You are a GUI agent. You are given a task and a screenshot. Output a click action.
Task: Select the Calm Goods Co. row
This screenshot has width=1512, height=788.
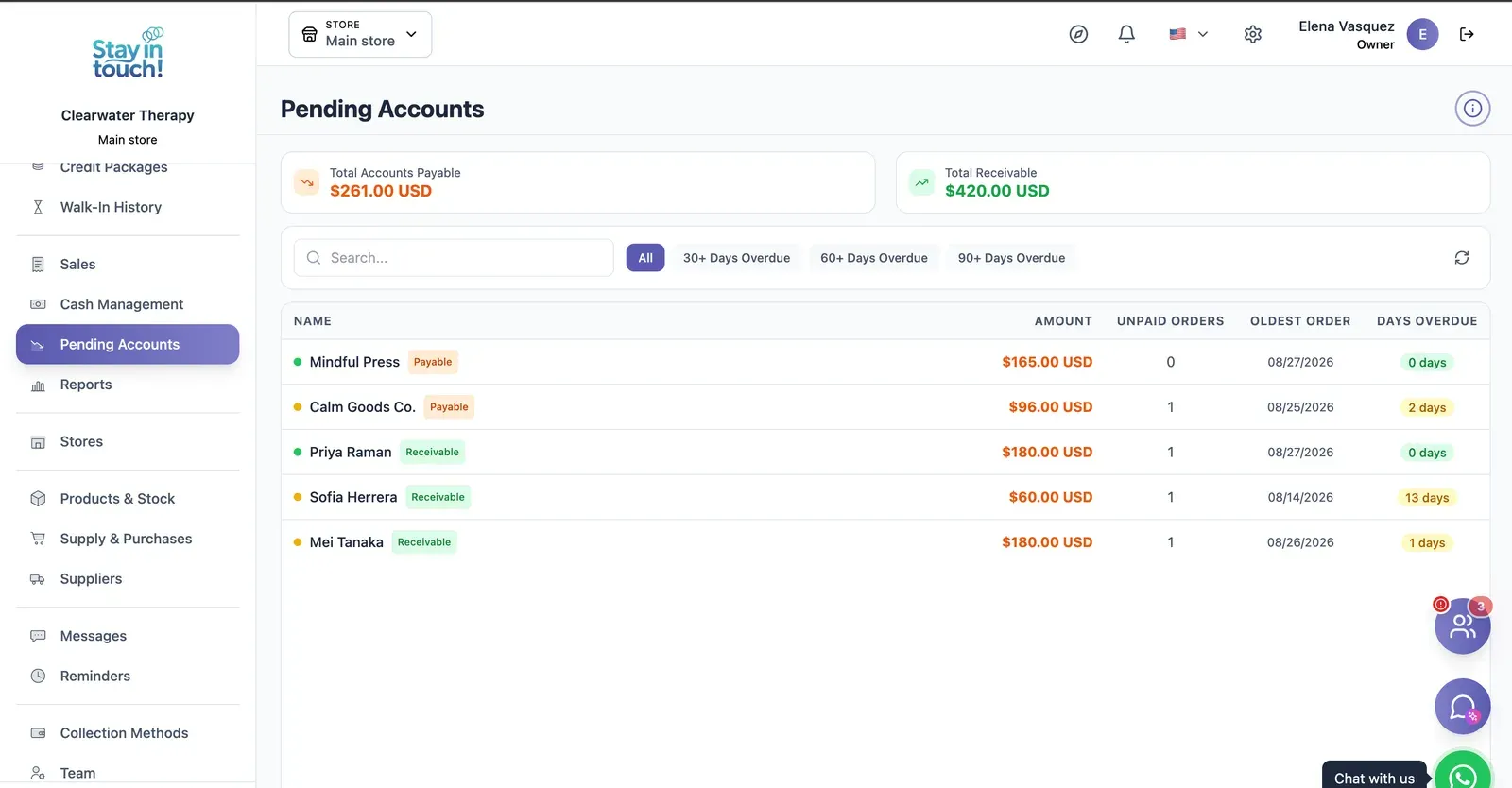coord(885,407)
